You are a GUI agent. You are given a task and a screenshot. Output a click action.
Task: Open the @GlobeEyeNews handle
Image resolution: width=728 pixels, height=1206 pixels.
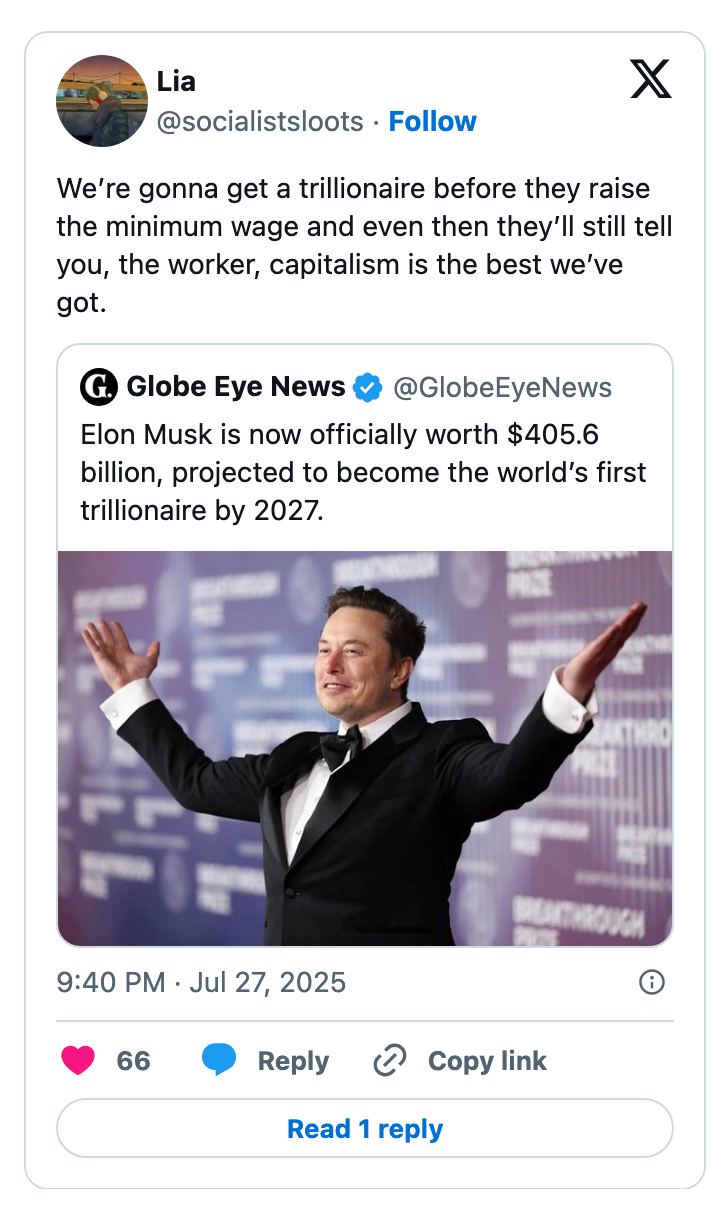(502, 387)
